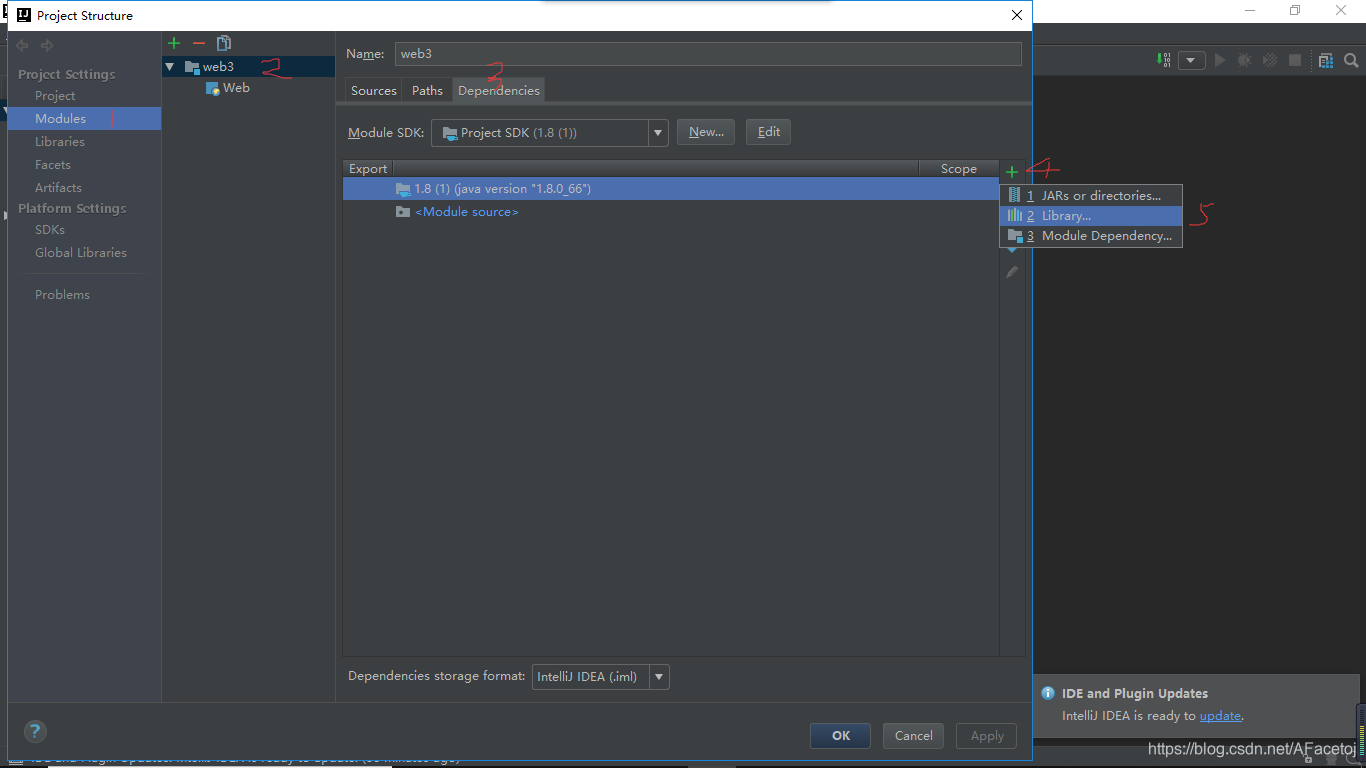The height and width of the screenshot is (768, 1366).
Task: Click the build project icon in IDE toolbar
Action: point(1163,60)
